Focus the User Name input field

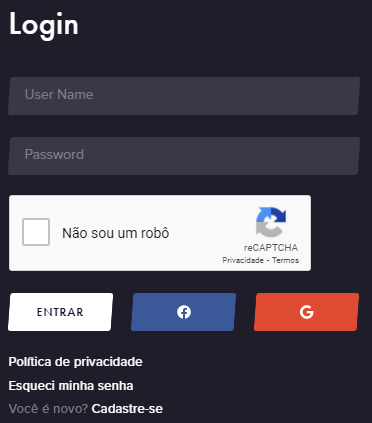pos(184,96)
